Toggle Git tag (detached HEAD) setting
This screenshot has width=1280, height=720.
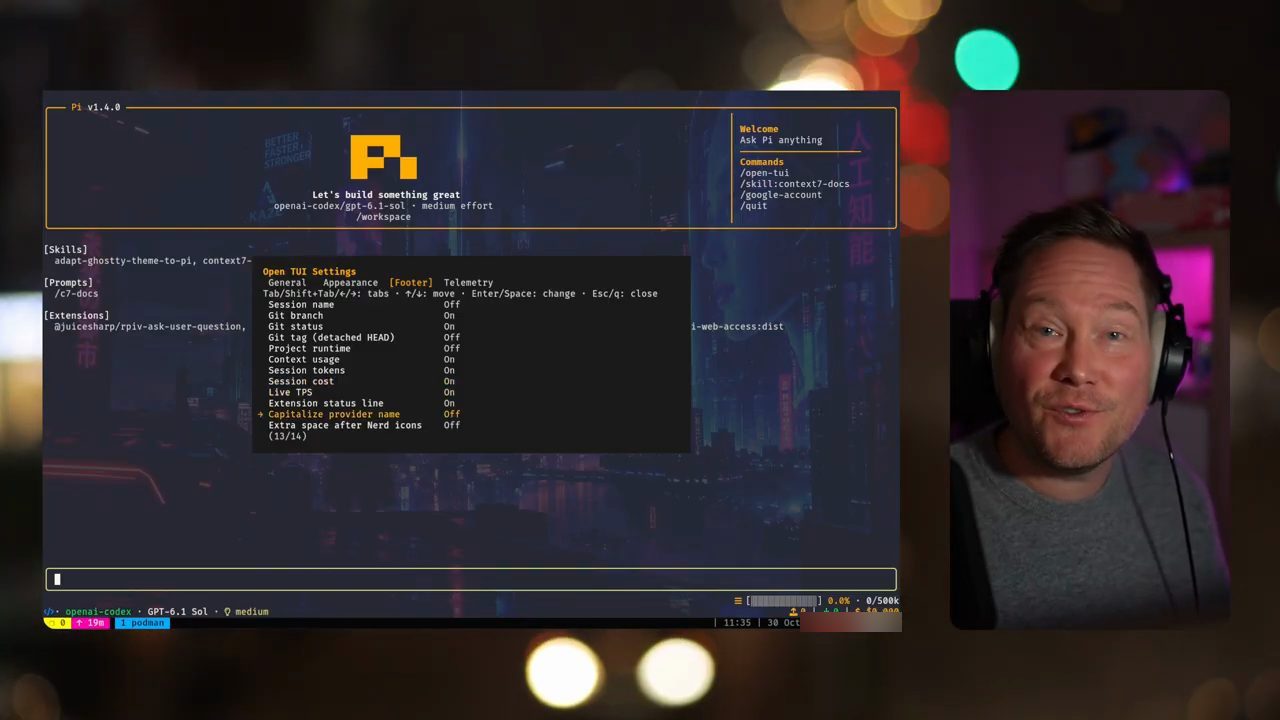pos(364,337)
